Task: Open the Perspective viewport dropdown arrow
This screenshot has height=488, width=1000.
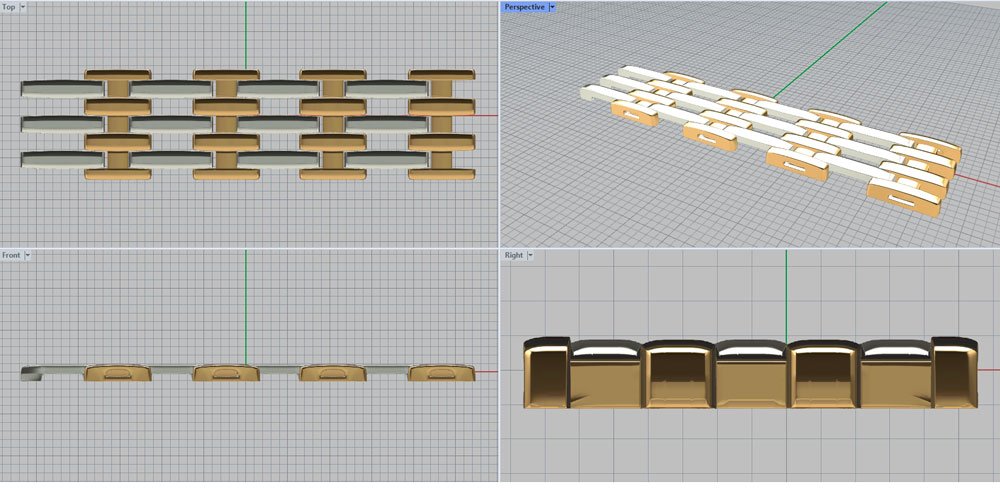Action: click(552, 7)
